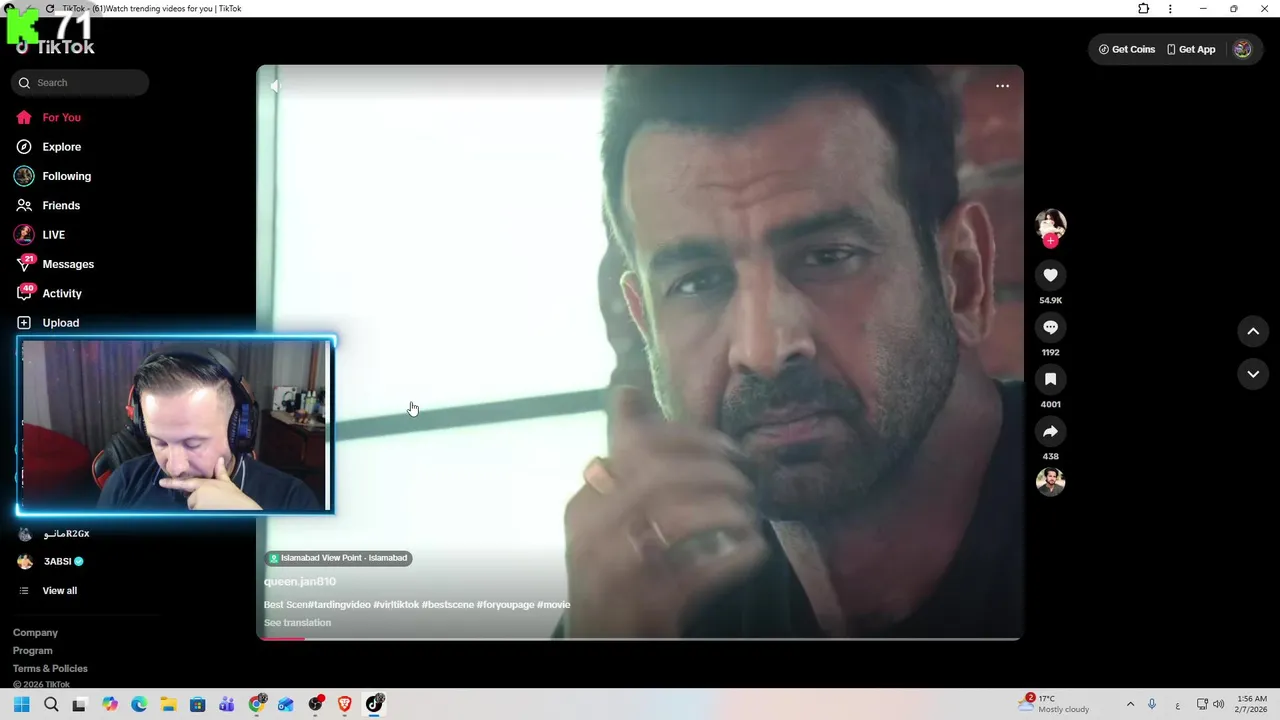Open the browser extensions puzzle icon
1280x720 pixels.
[1144, 9]
